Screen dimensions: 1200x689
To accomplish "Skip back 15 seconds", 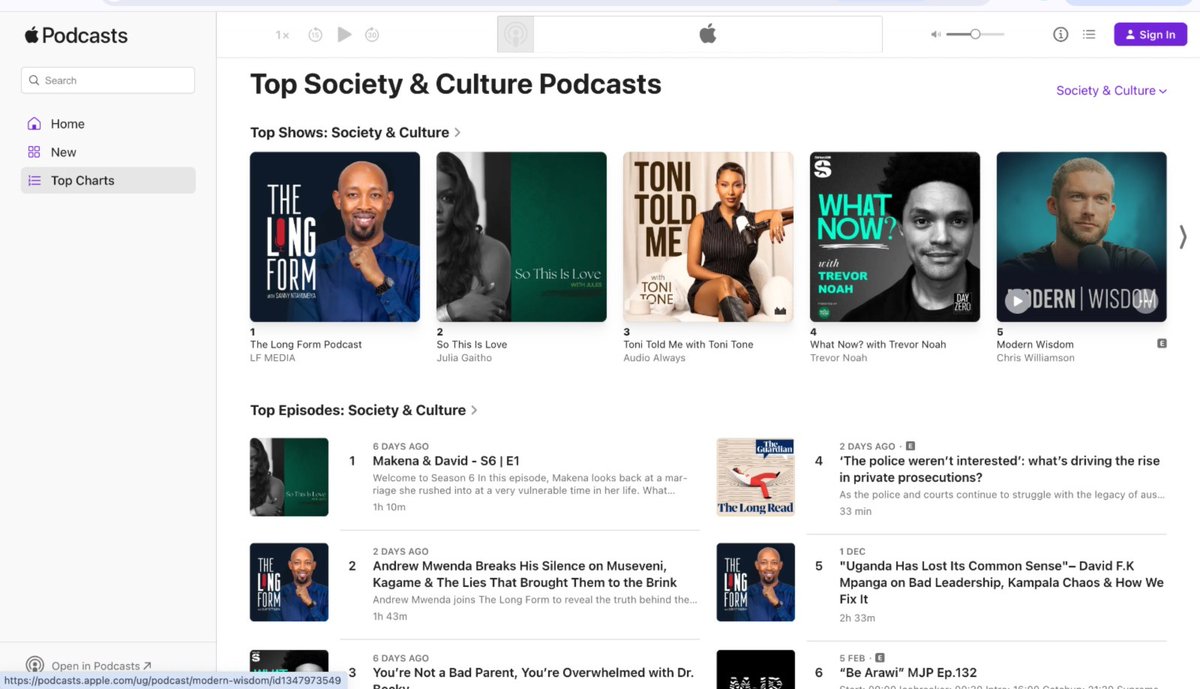I will (315, 35).
